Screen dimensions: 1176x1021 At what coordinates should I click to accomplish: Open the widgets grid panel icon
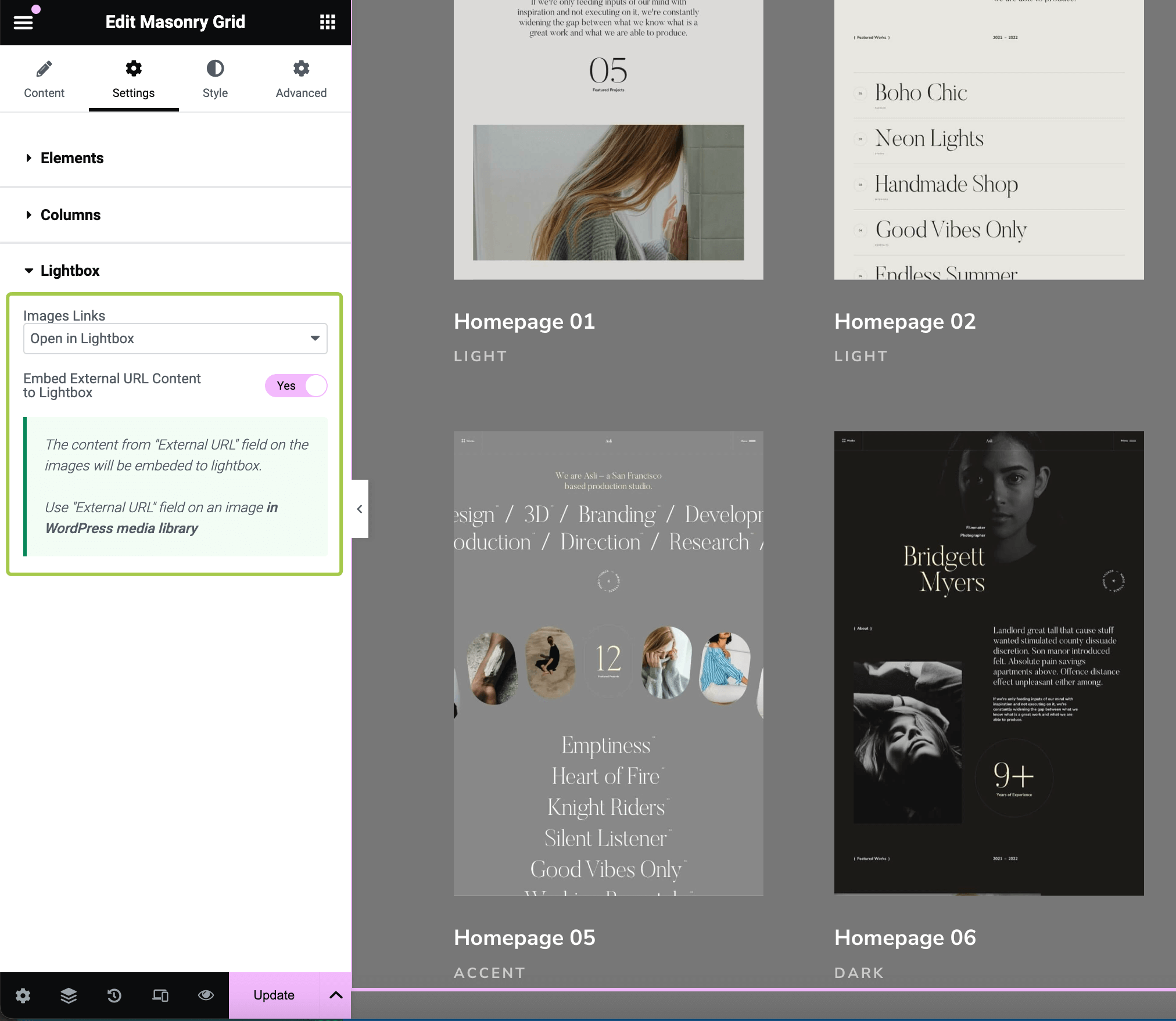click(328, 22)
